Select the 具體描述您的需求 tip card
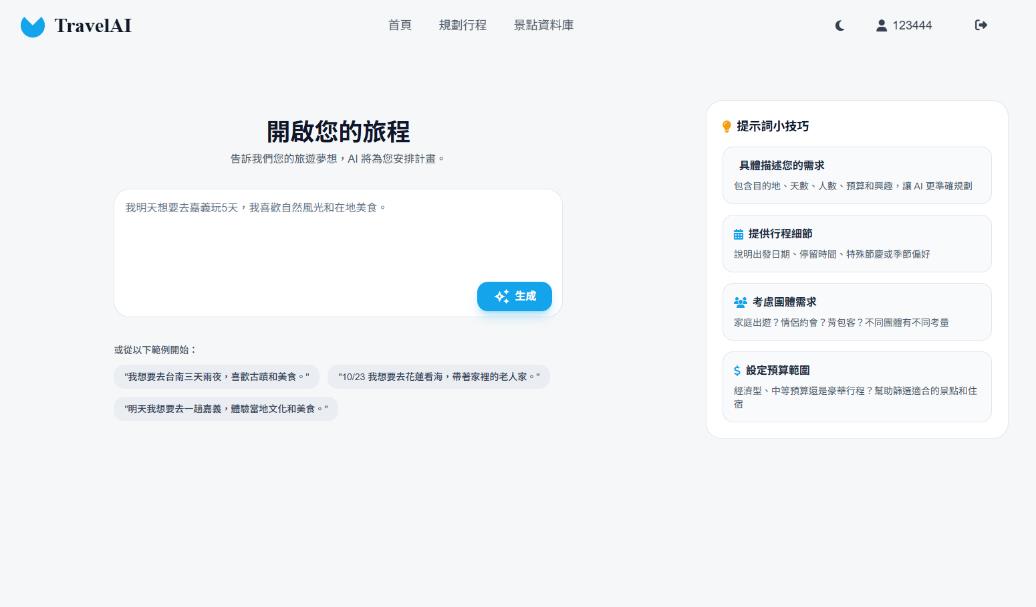1036x607 pixels. click(x=857, y=175)
